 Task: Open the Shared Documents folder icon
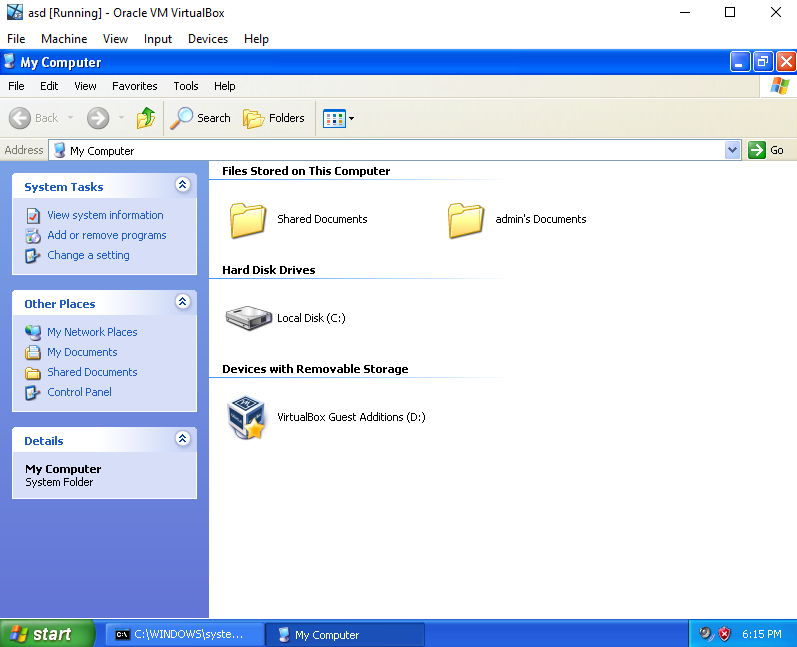247,219
